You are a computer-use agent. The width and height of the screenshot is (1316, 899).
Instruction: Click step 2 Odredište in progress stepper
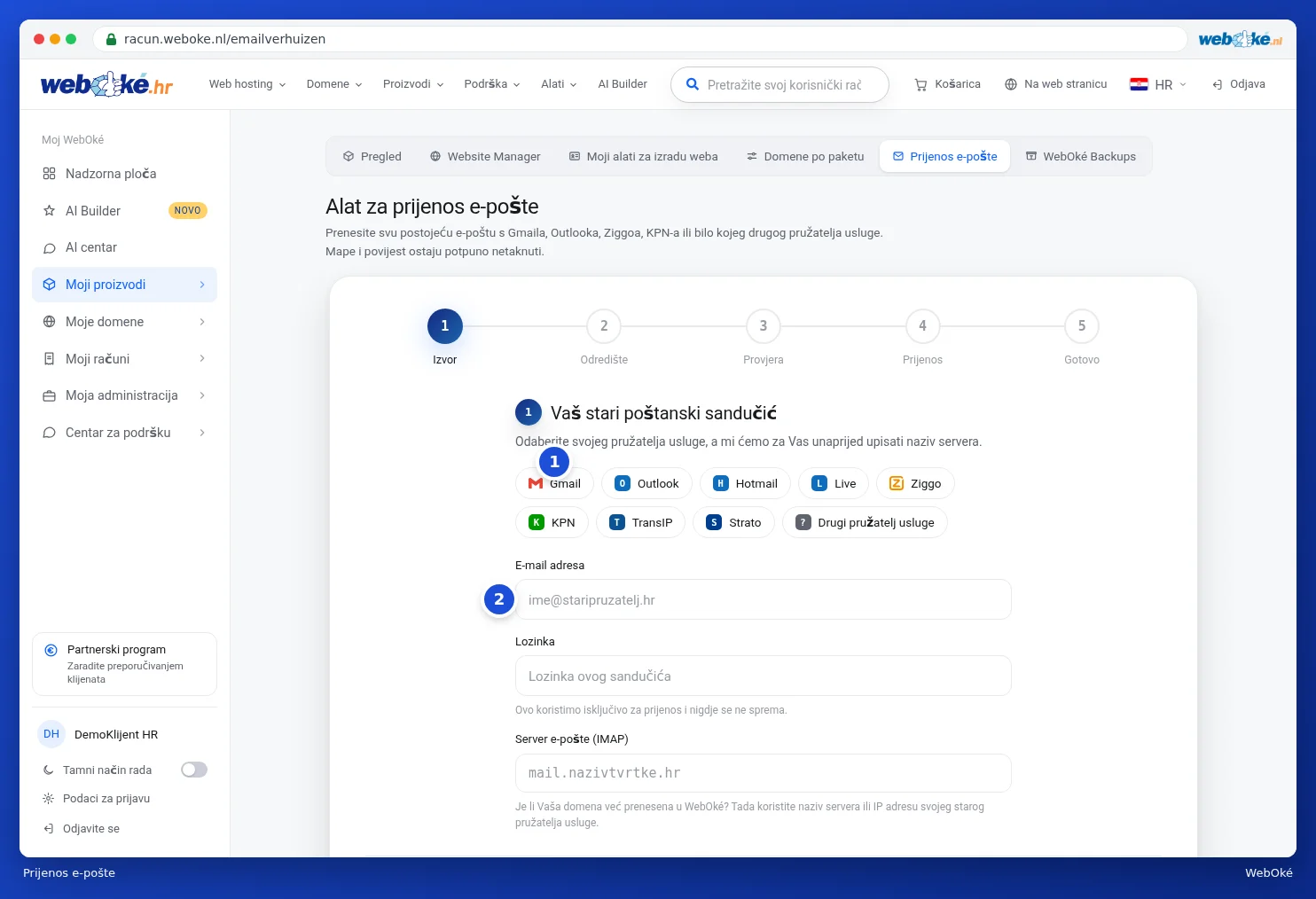click(604, 336)
